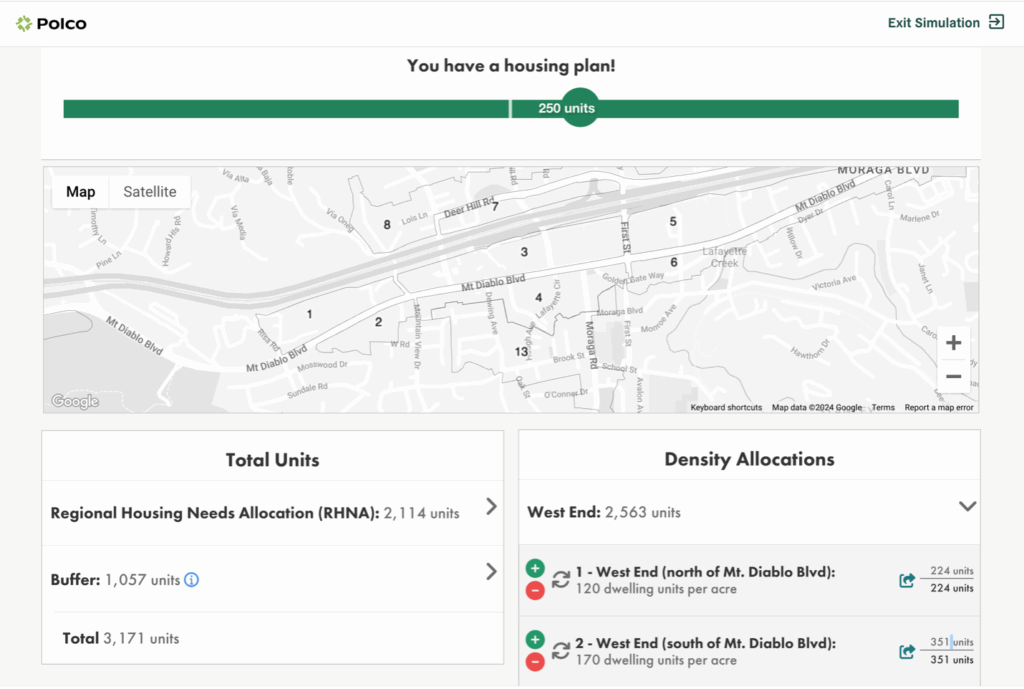The image size is (1024, 689).
Task: Collapse the West End section chevron
Action: tap(967, 507)
